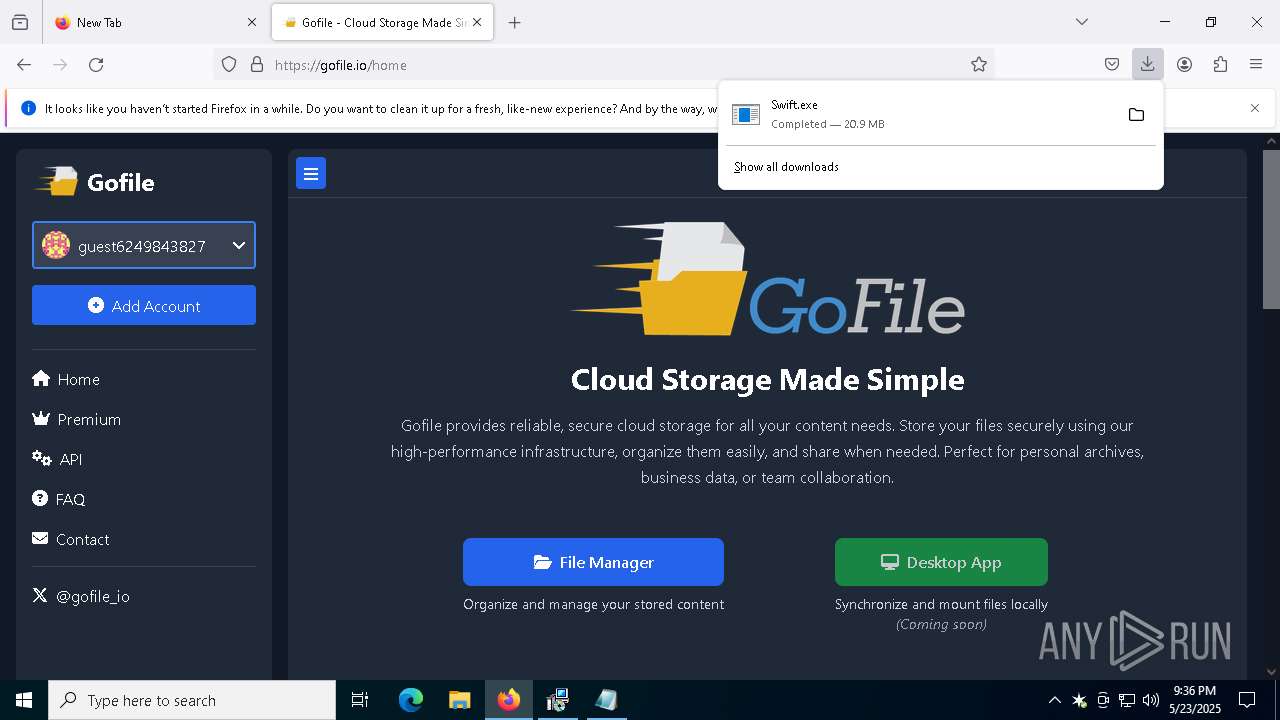
Task: Open the extensions puzzle icon
Action: (1220, 65)
